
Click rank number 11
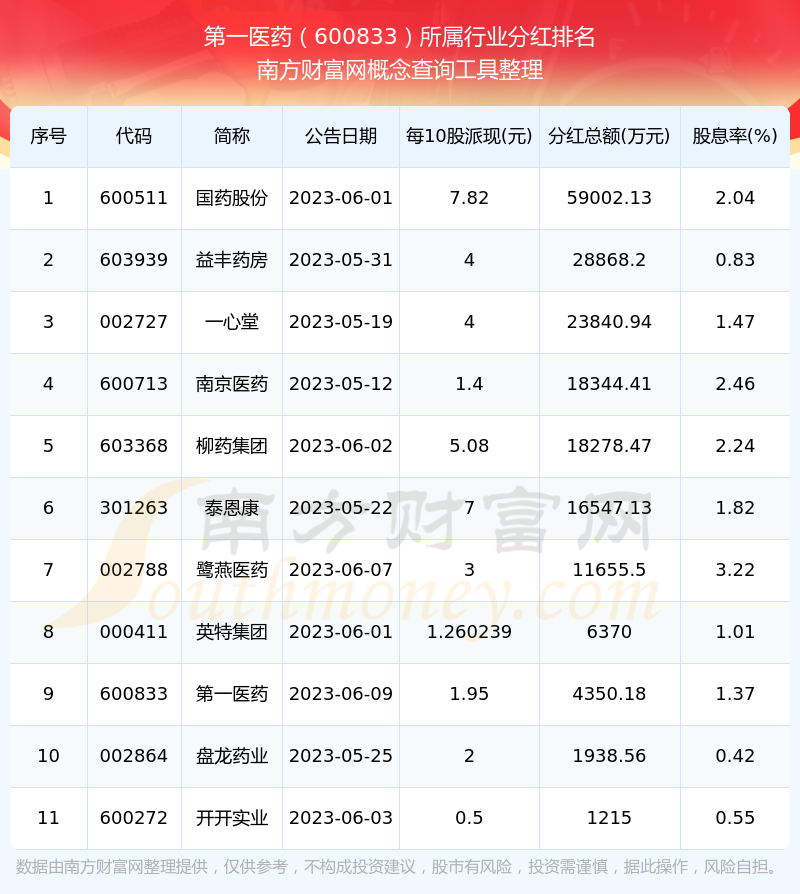coord(48,819)
